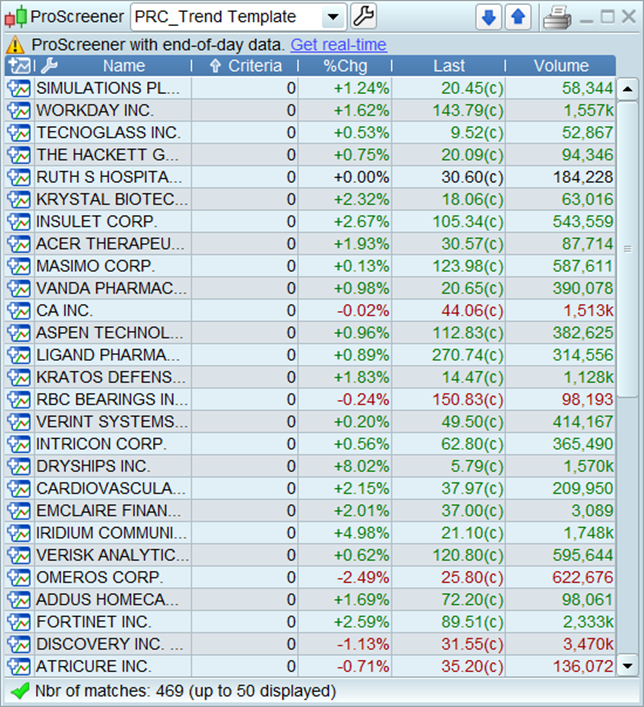Open chart icon for RUTH S HOSPITA... row
This screenshot has height=707, width=644.
pyautogui.click(x=19, y=177)
